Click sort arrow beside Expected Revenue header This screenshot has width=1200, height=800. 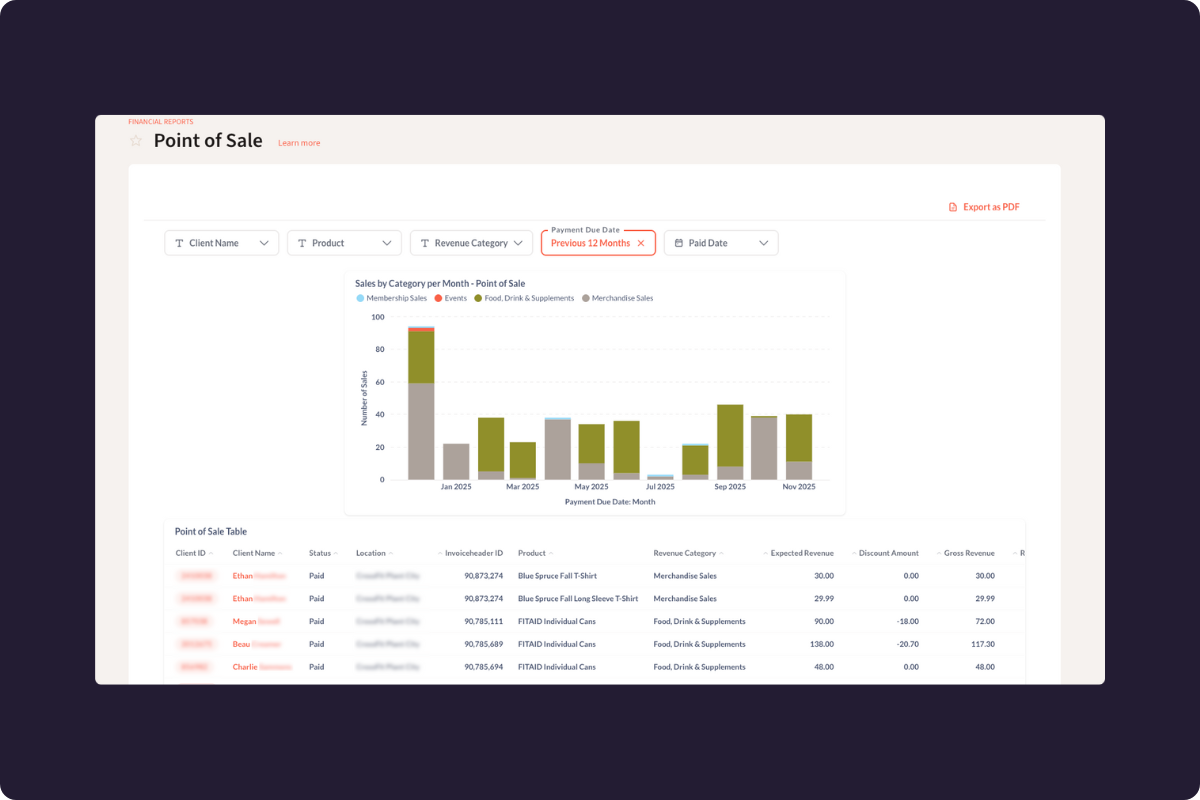coord(765,553)
